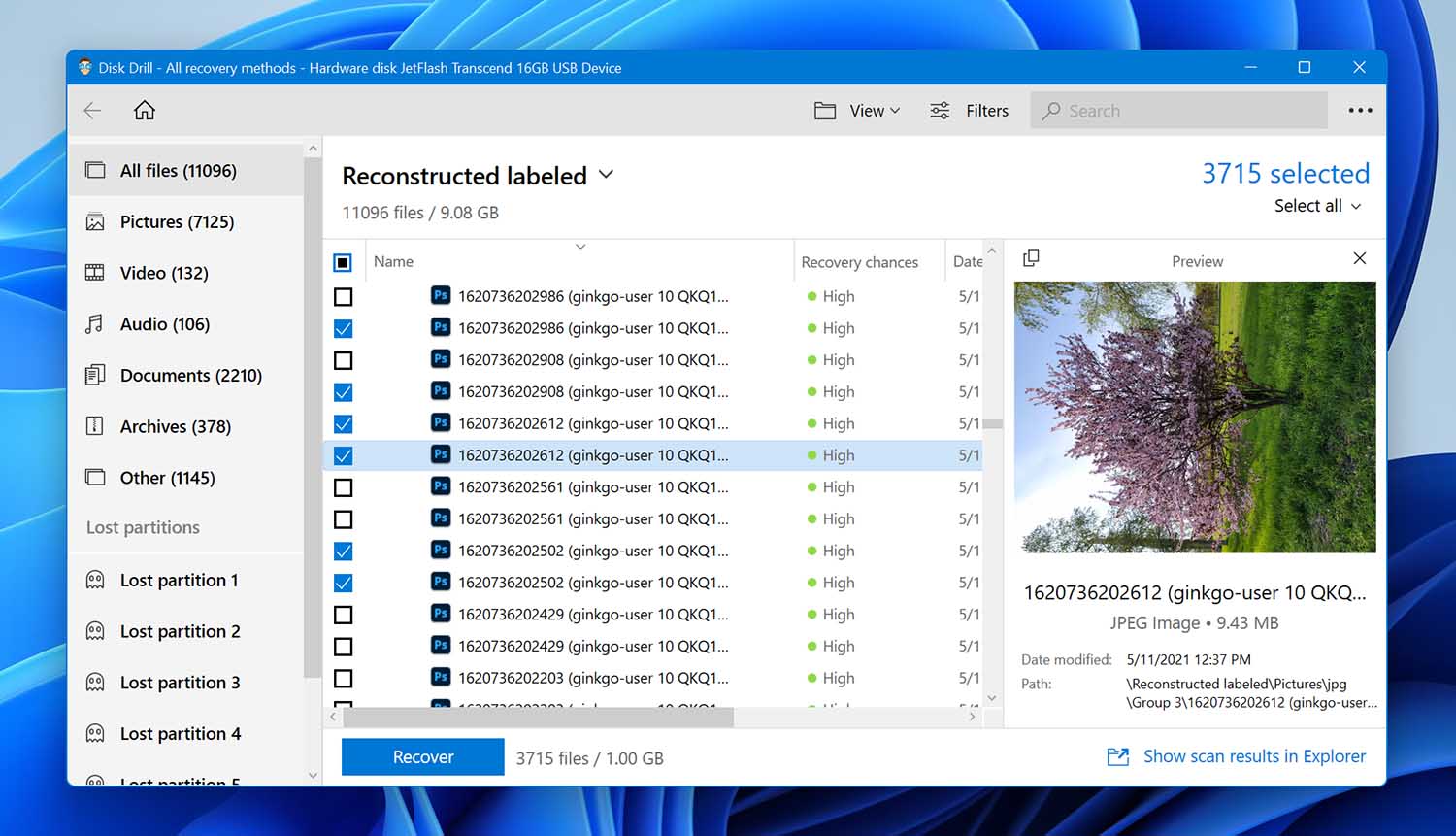This screenshot has height=836, width=1456.
Task: Open Documents (2210) category
Action: [x=190, y=376]
